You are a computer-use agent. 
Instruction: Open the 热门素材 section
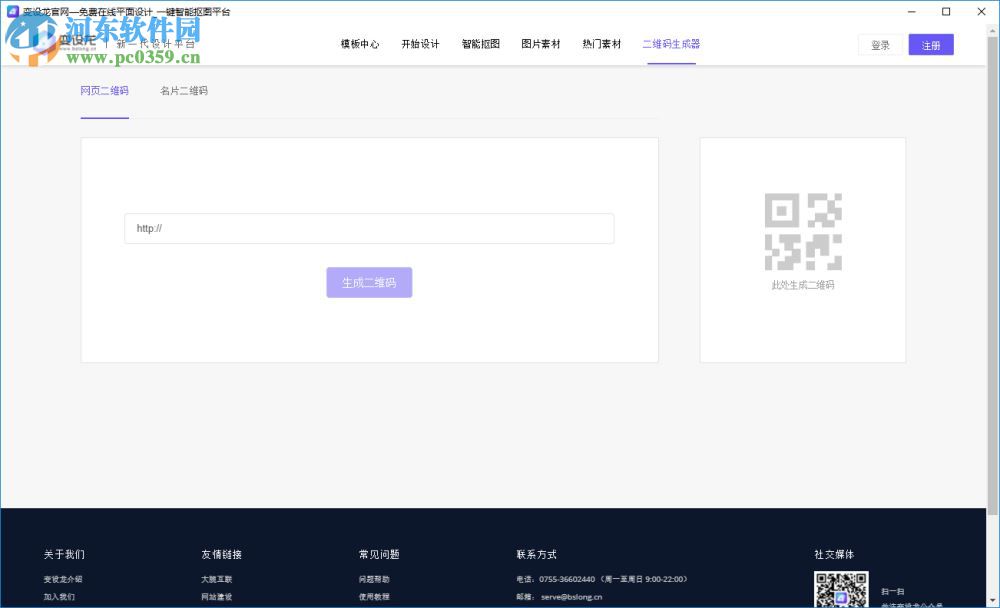coord(600,44)
